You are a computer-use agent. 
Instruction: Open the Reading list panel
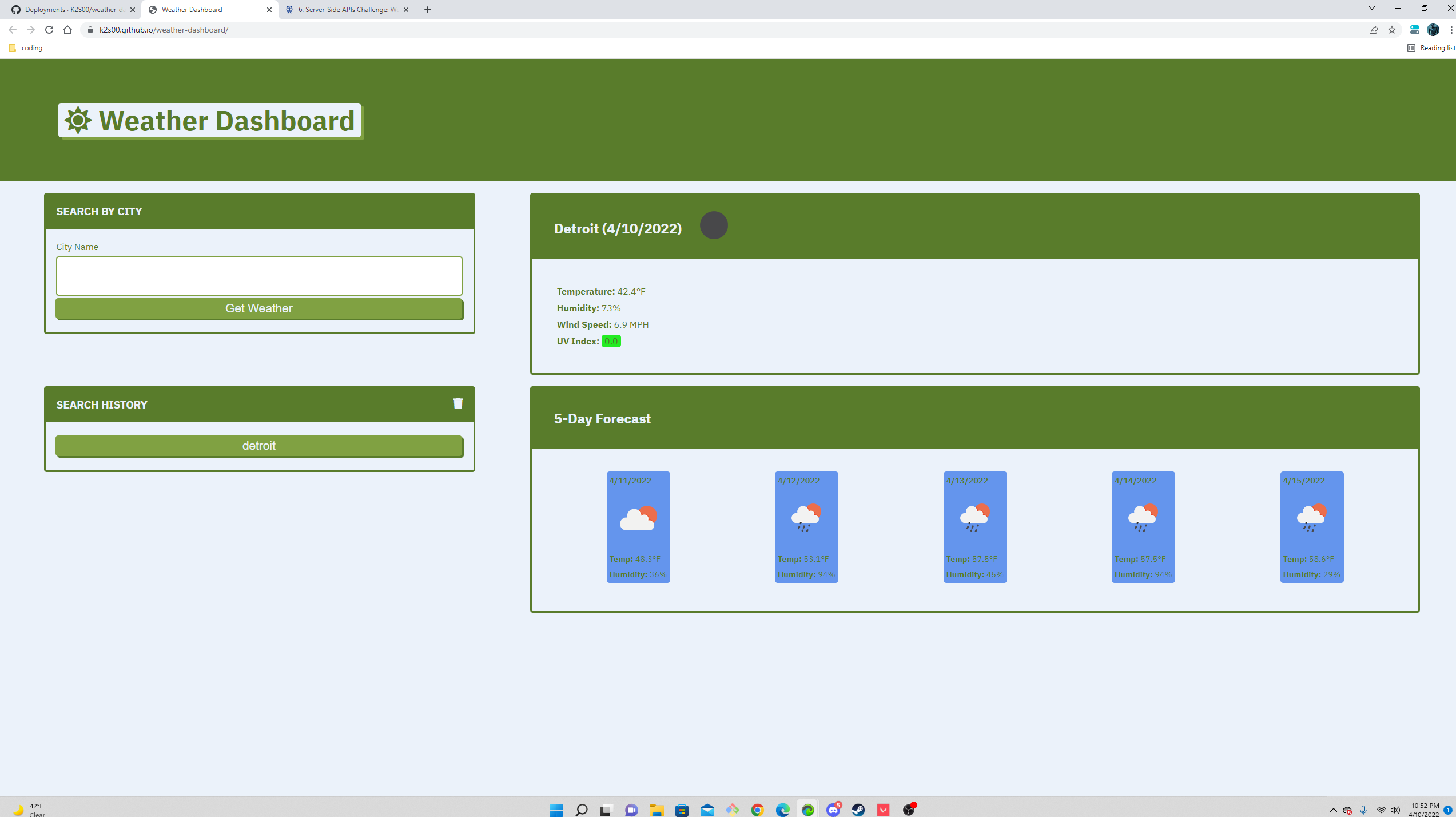(x=1431, y=48)
